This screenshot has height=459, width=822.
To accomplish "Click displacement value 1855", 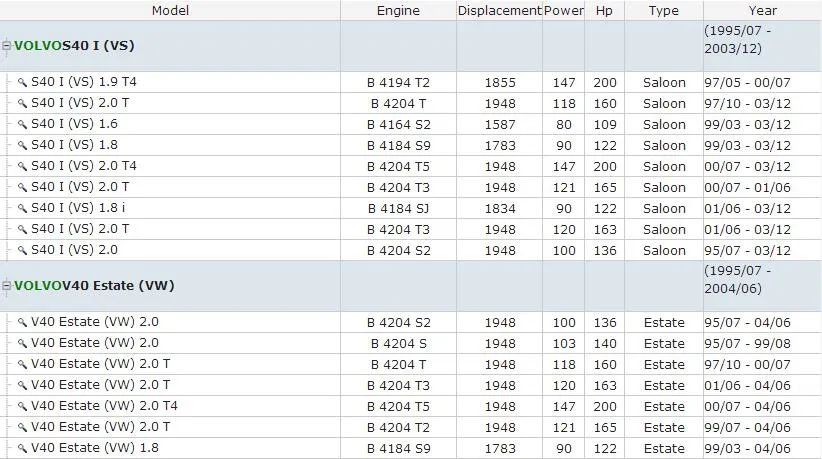I will tap(500, 83).
